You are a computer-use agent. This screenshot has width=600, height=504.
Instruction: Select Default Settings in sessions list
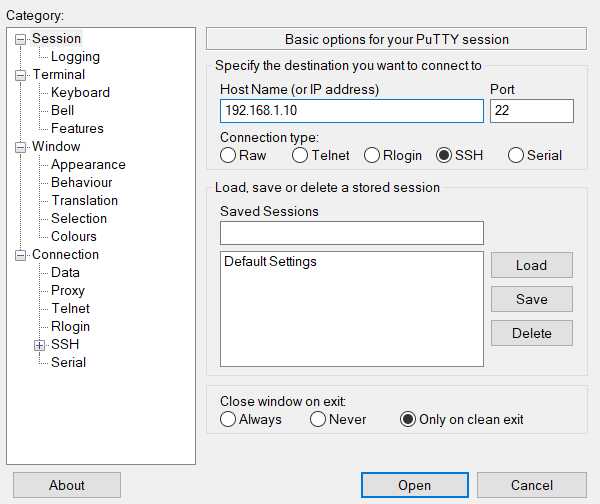tap(270, 262)
